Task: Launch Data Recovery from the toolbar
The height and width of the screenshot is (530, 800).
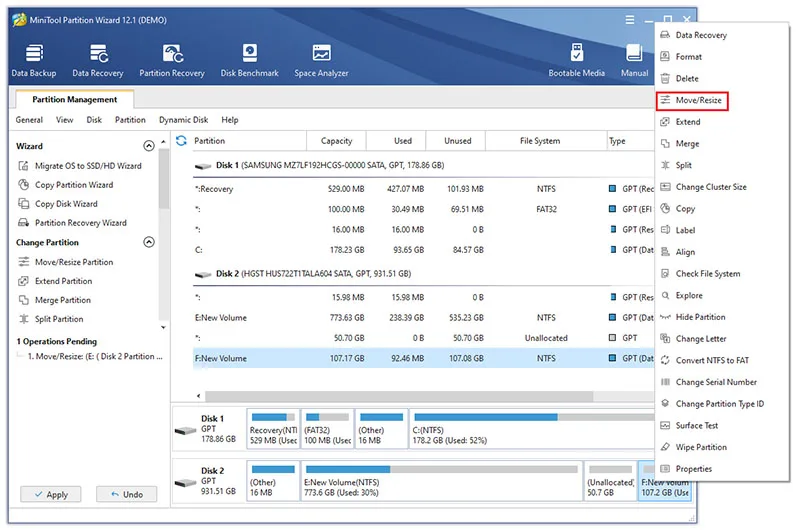Action: (x=98, y=61)
